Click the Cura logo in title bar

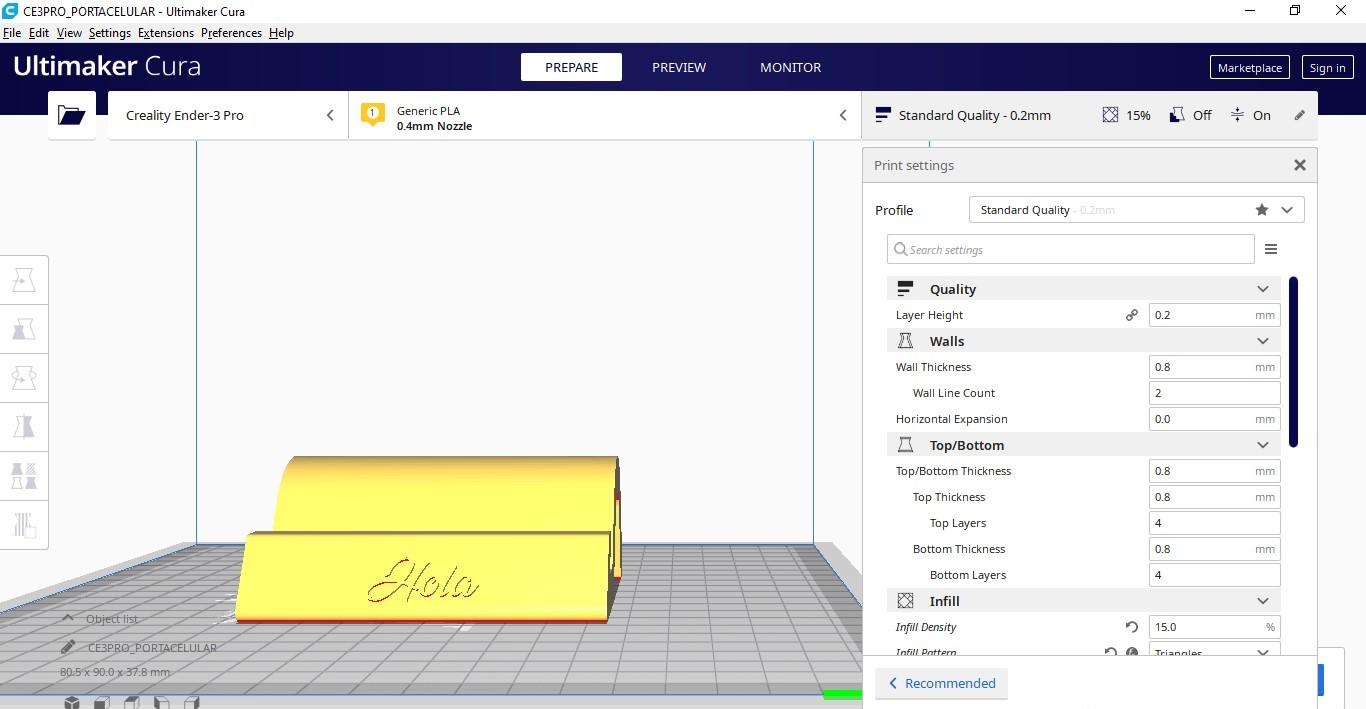[x=10, y=11]
